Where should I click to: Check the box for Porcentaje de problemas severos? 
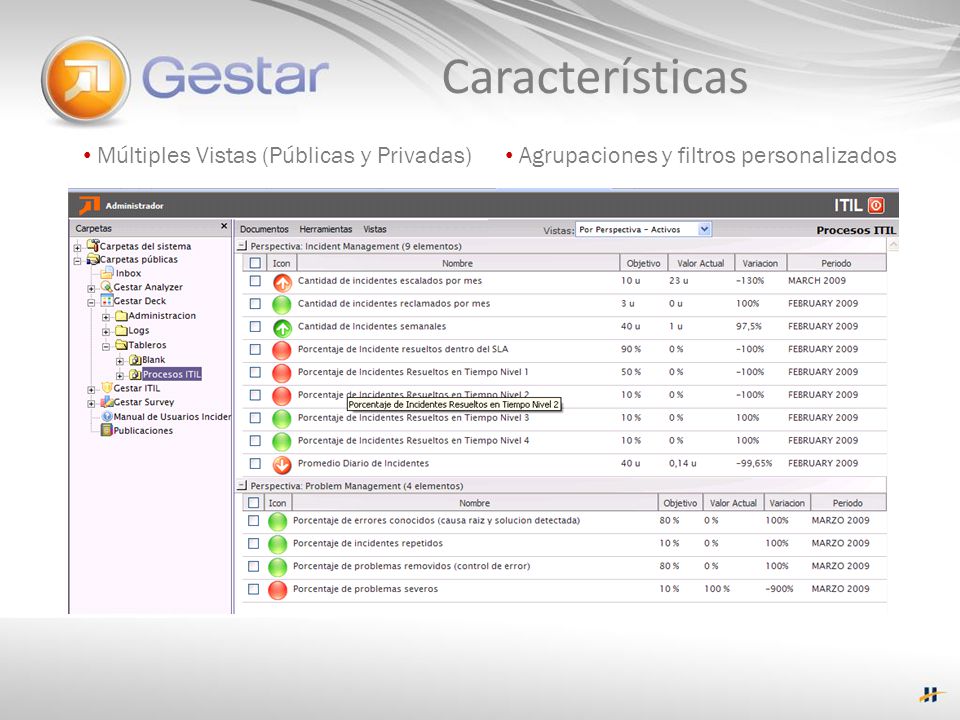click(x=253, y=590)
